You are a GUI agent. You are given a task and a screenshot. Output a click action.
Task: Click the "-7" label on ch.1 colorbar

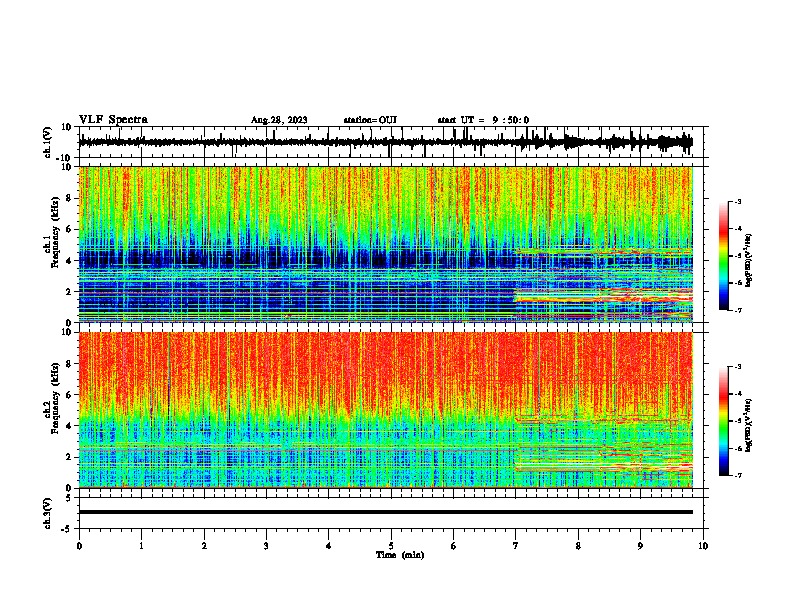[x=738, y=310]
